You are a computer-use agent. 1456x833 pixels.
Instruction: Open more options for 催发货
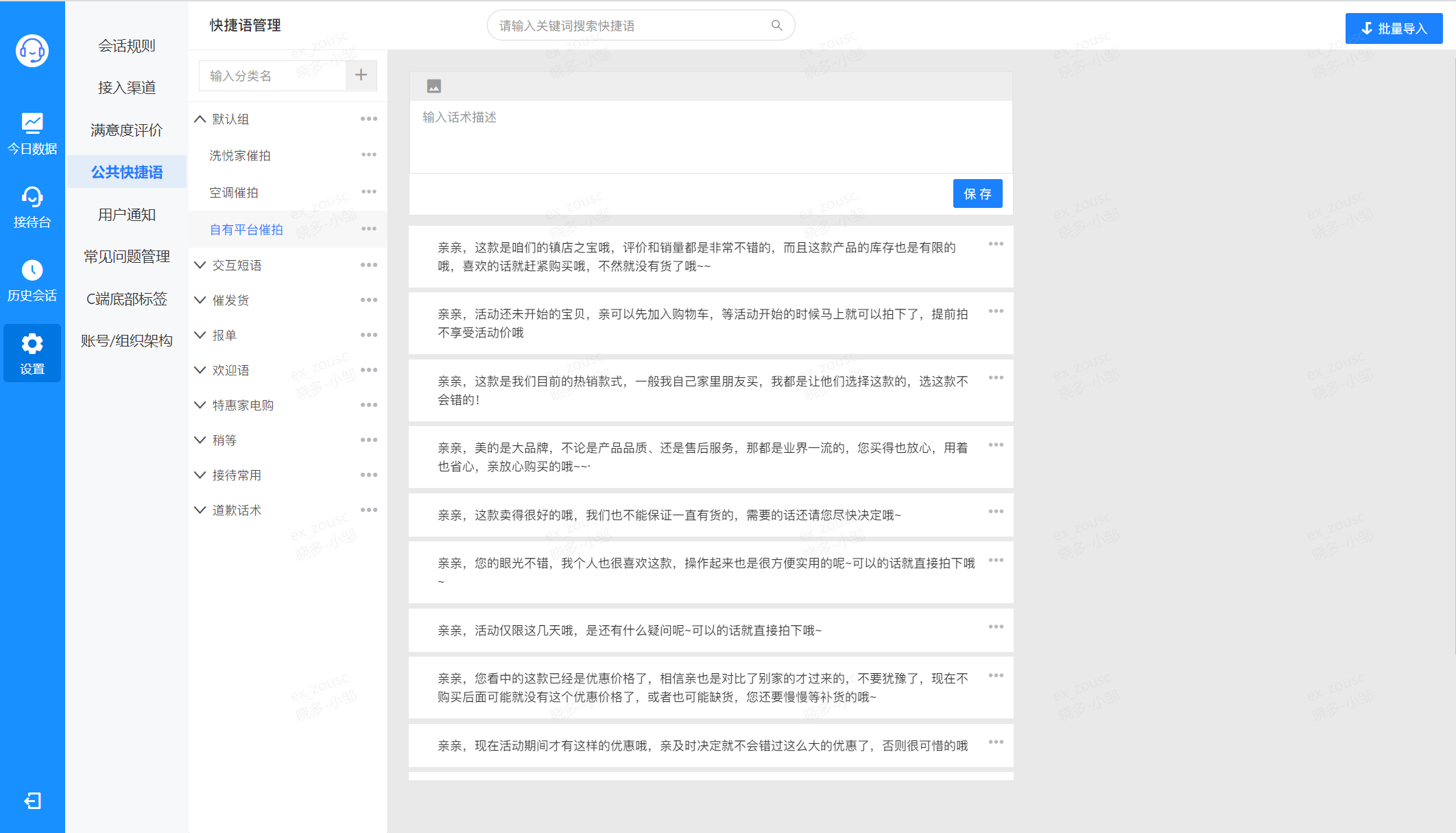coord(369,300)
